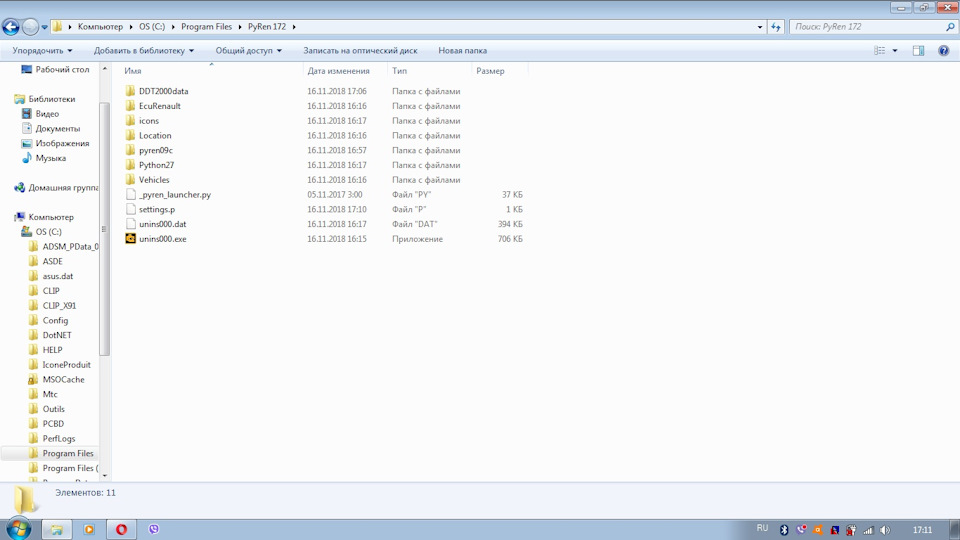The image size is (960, 540).
Task: Go to the Компьютер breadcrumb
Action: 100,27
